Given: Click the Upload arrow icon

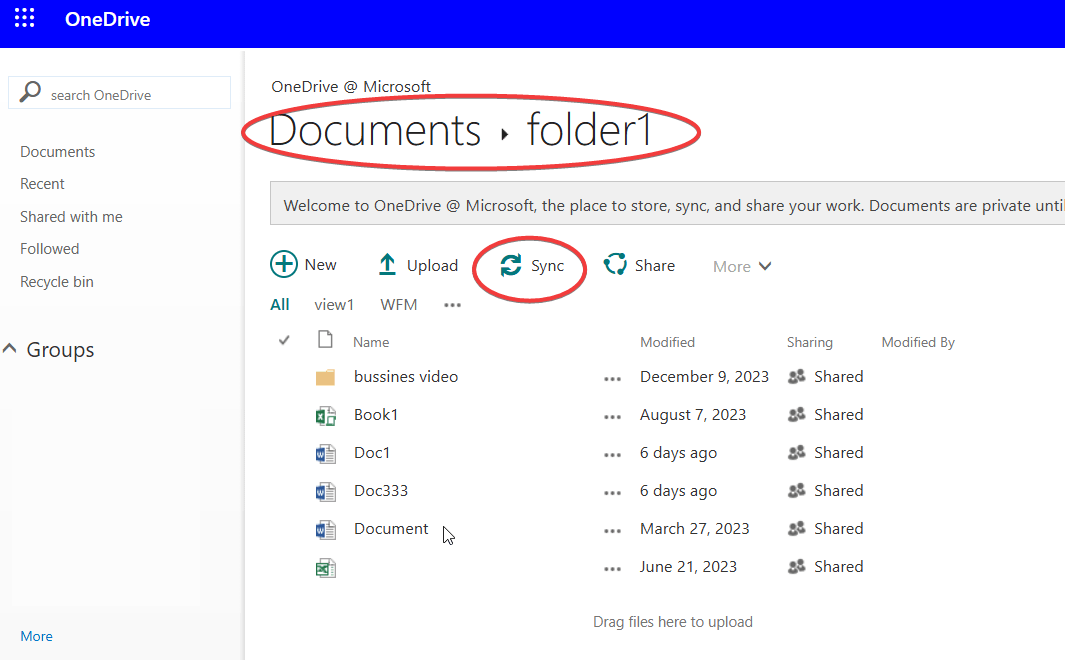Looking at the screenshot, I should tap(388, 264).
